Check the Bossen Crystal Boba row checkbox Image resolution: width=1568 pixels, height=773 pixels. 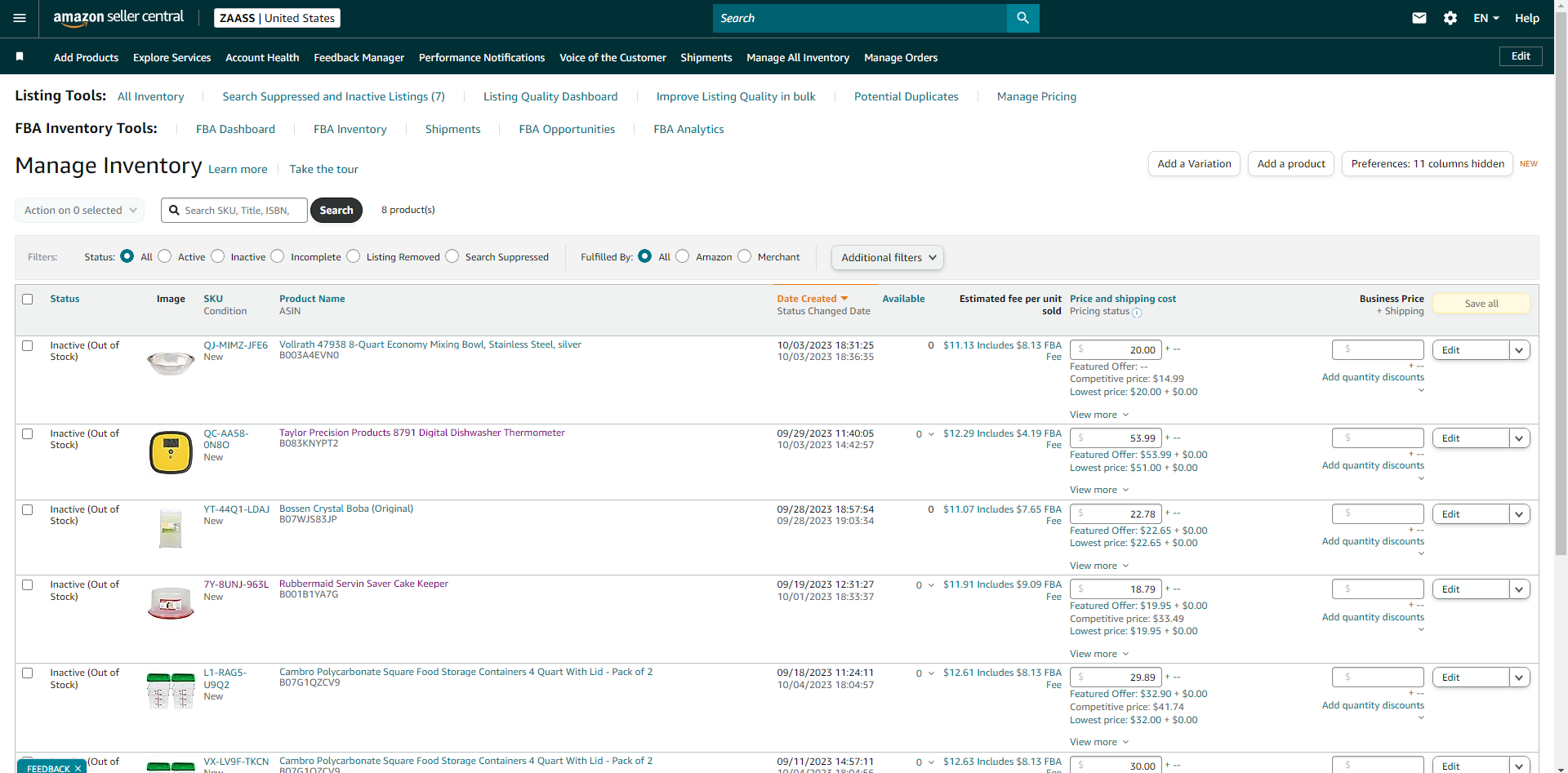[28, 509]
